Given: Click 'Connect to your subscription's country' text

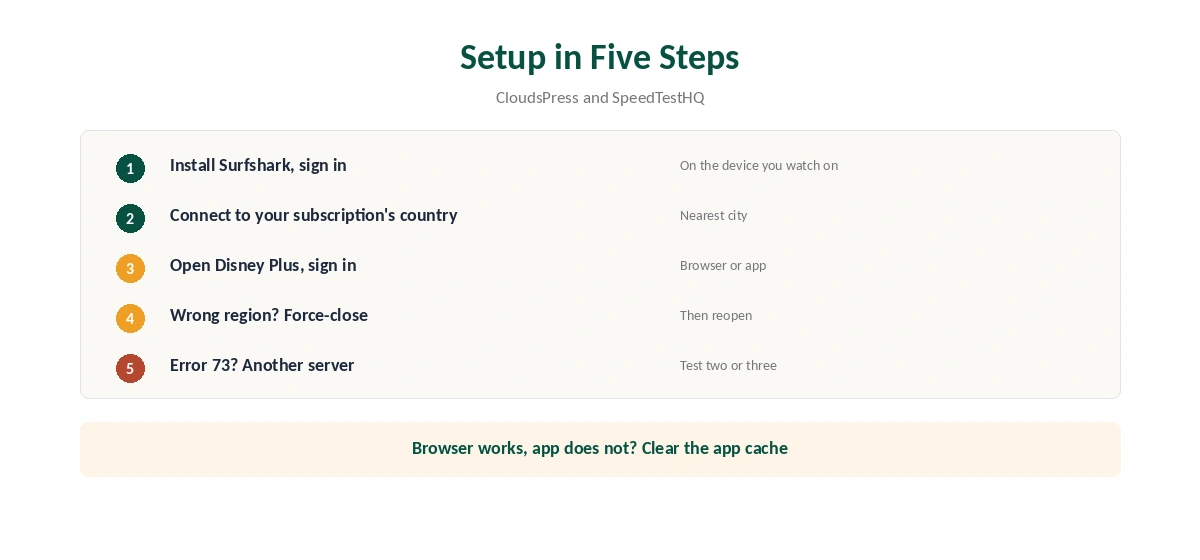Looking at the screenshot, I should pos(313,215).
